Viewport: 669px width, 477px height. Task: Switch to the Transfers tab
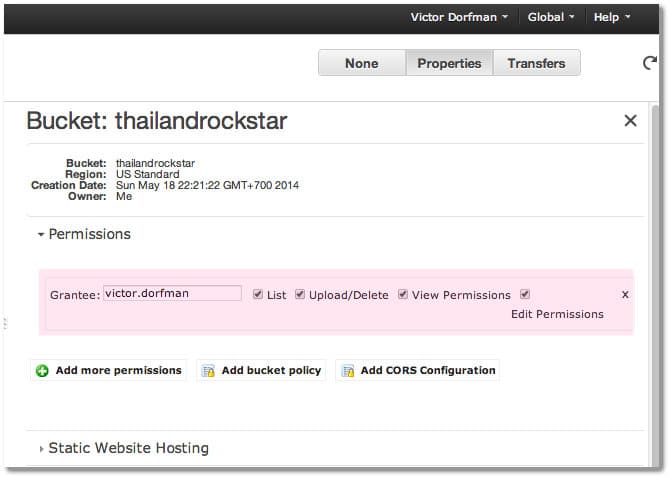click(x=536, y=63)
